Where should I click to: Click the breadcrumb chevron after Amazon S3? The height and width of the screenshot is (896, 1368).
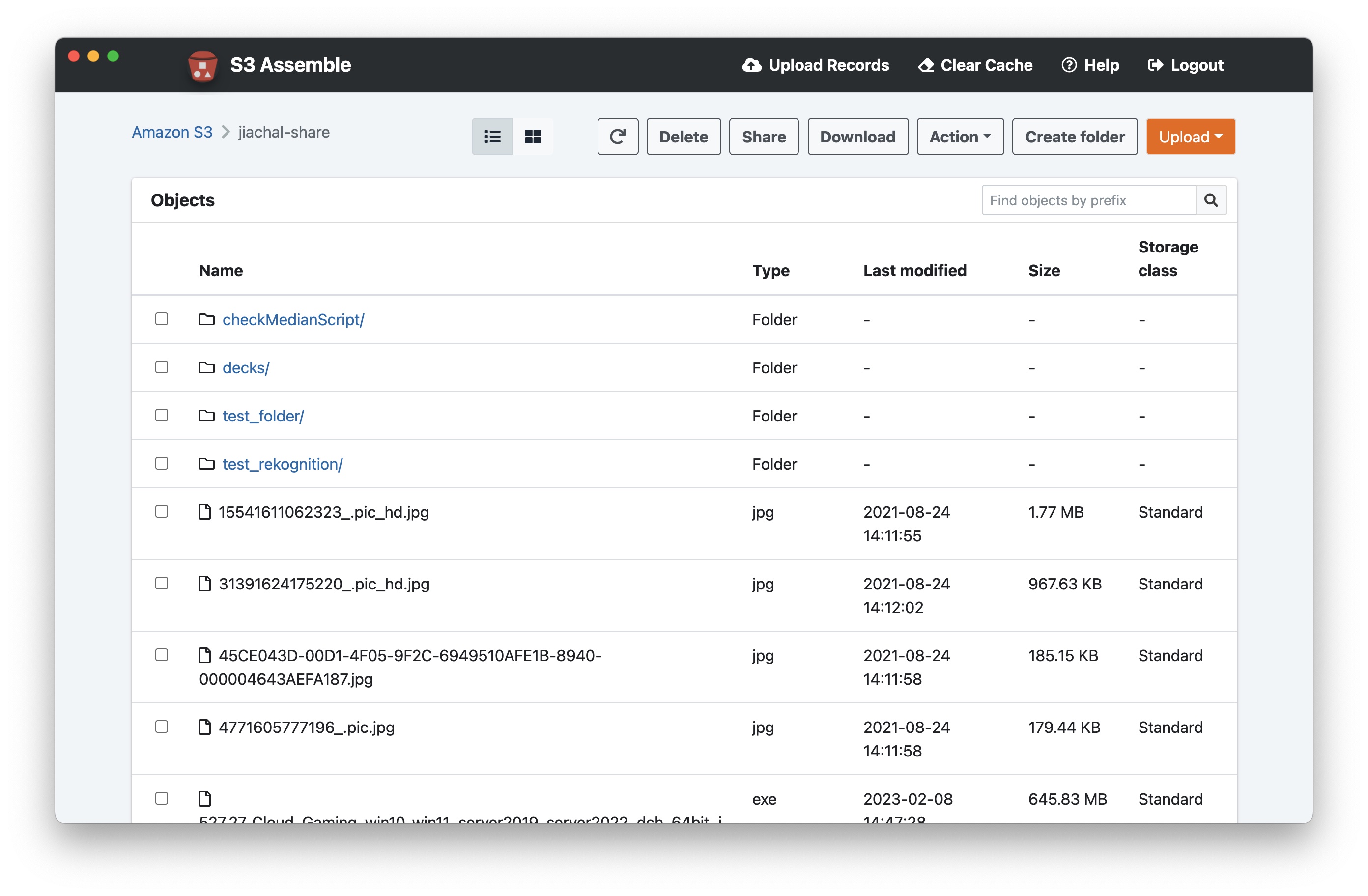point(226,132)
